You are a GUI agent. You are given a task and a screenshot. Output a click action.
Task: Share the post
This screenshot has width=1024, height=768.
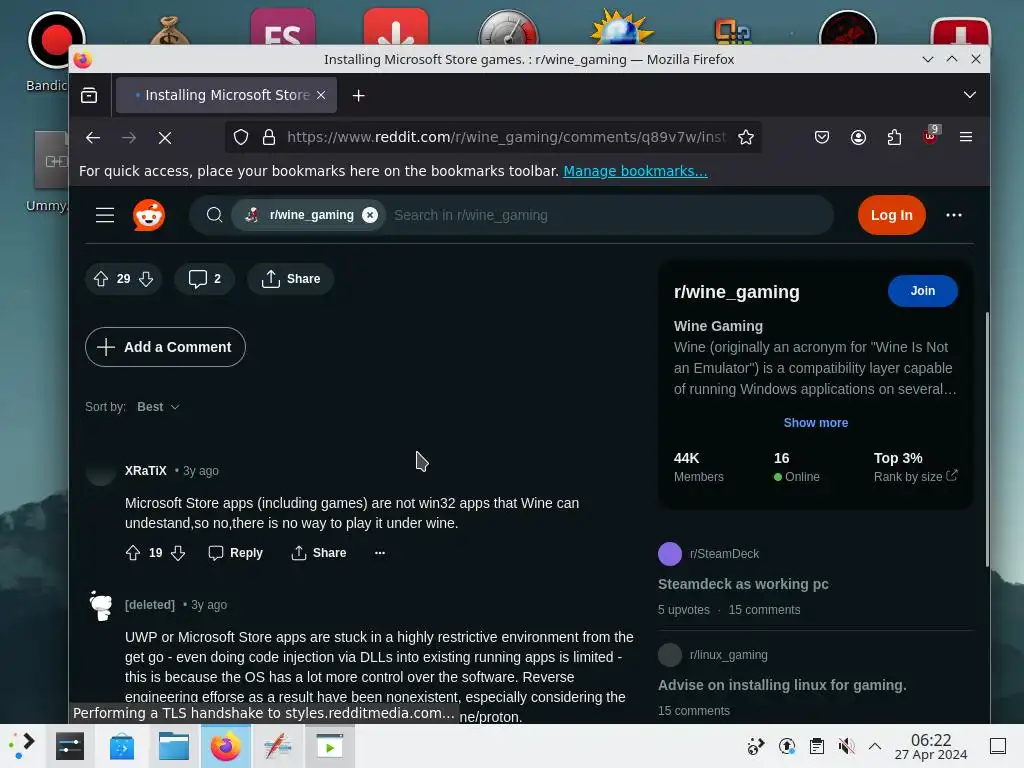click(x=291, y=279)
